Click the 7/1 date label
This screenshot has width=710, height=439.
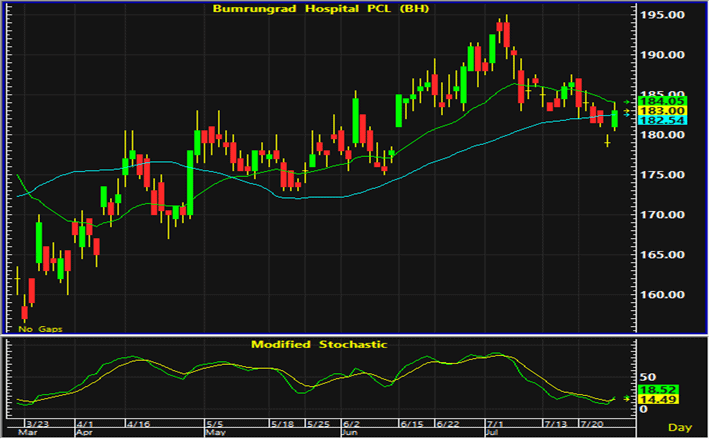[x=495, y=424]
